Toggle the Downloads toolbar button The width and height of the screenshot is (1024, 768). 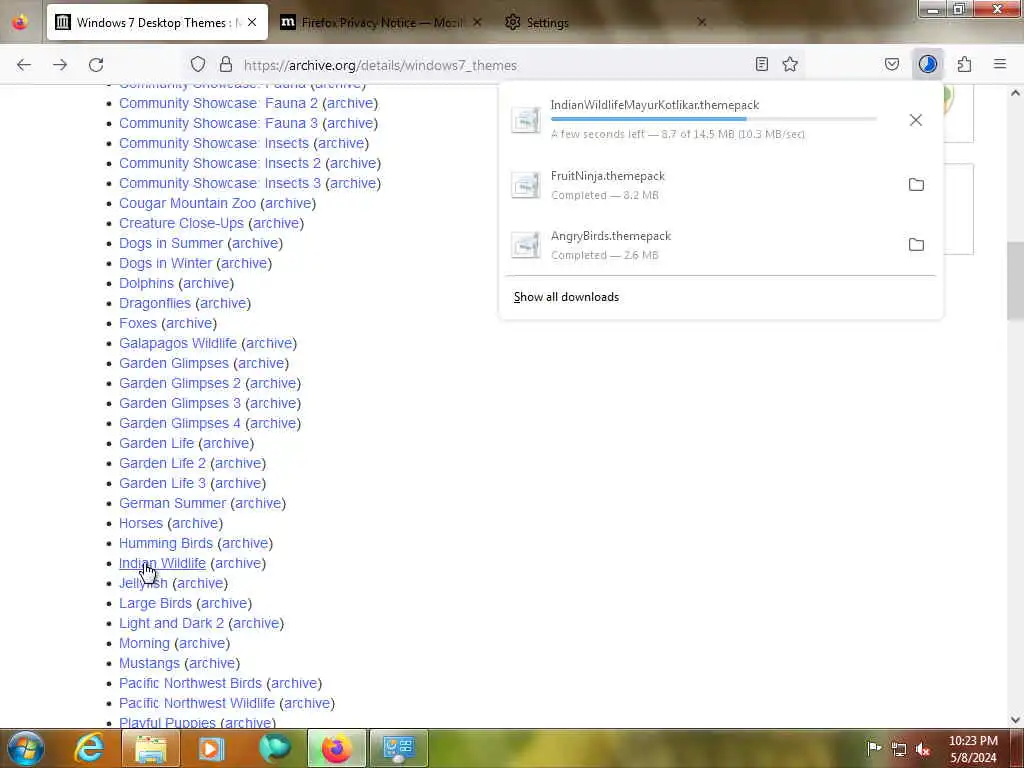coord(928,64)
